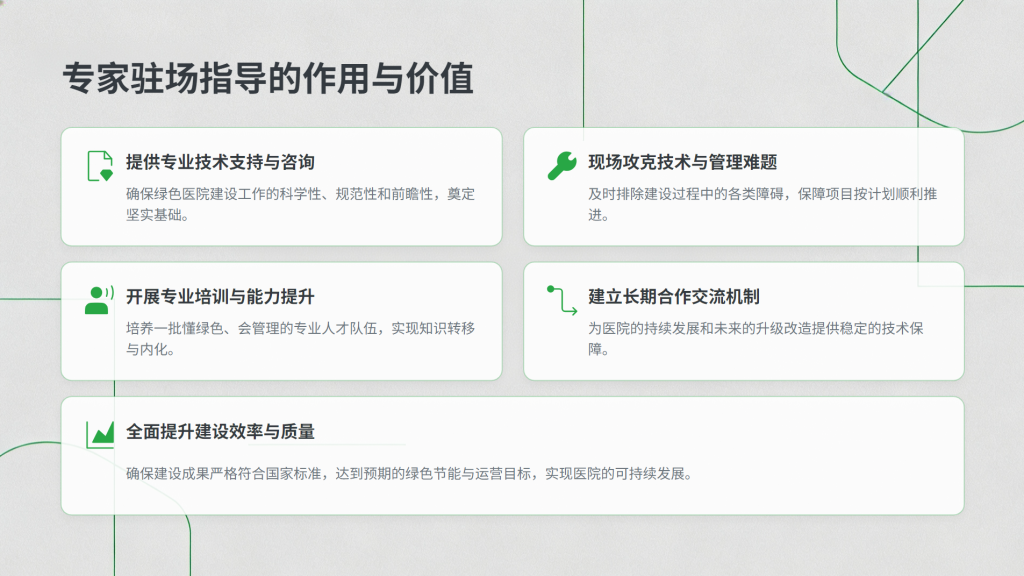The height and width of the screenshot is (576, 1024).
Task: Click the route path arrow icon
Action: [562, 300]
